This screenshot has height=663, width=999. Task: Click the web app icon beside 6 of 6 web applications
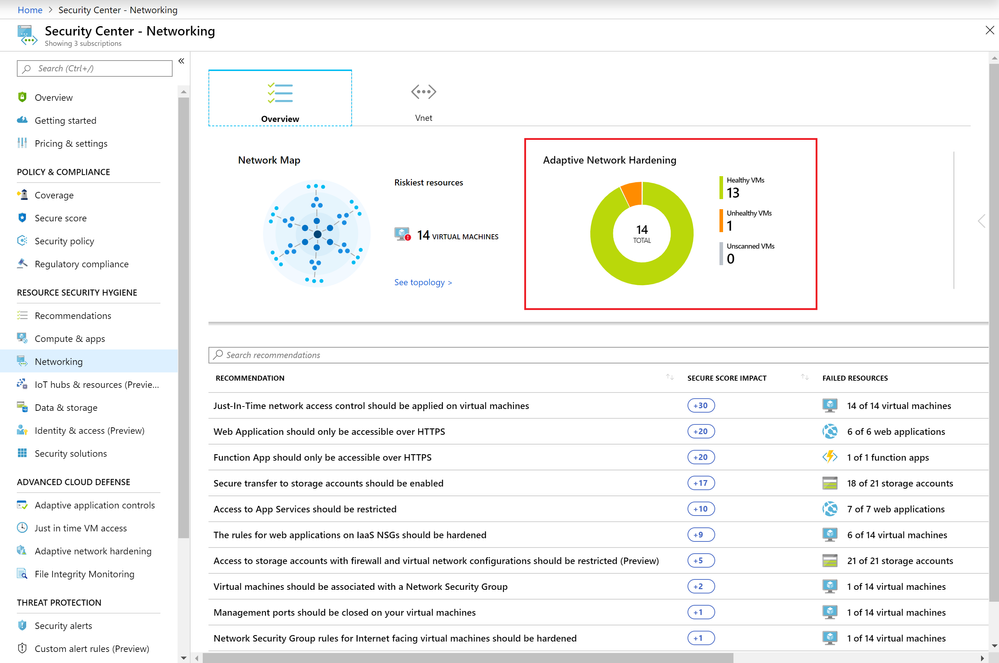coord(830,431)
